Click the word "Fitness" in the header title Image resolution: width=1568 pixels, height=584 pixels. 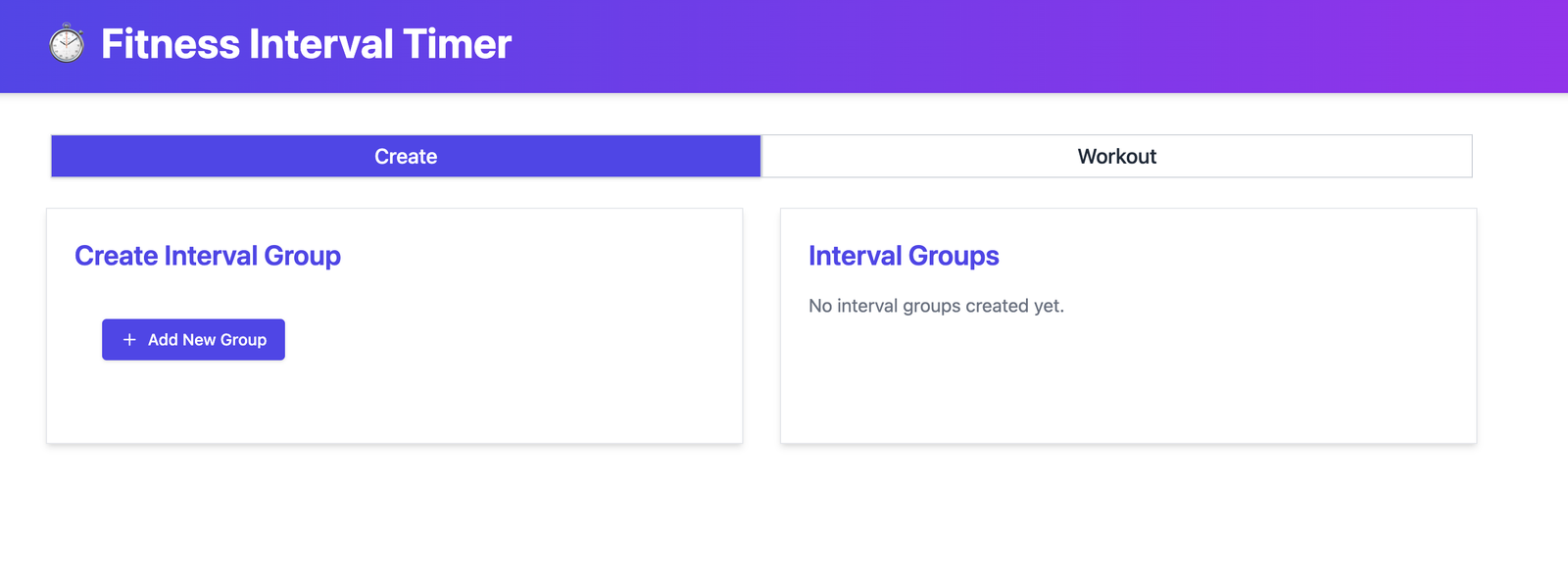point(171,44)
